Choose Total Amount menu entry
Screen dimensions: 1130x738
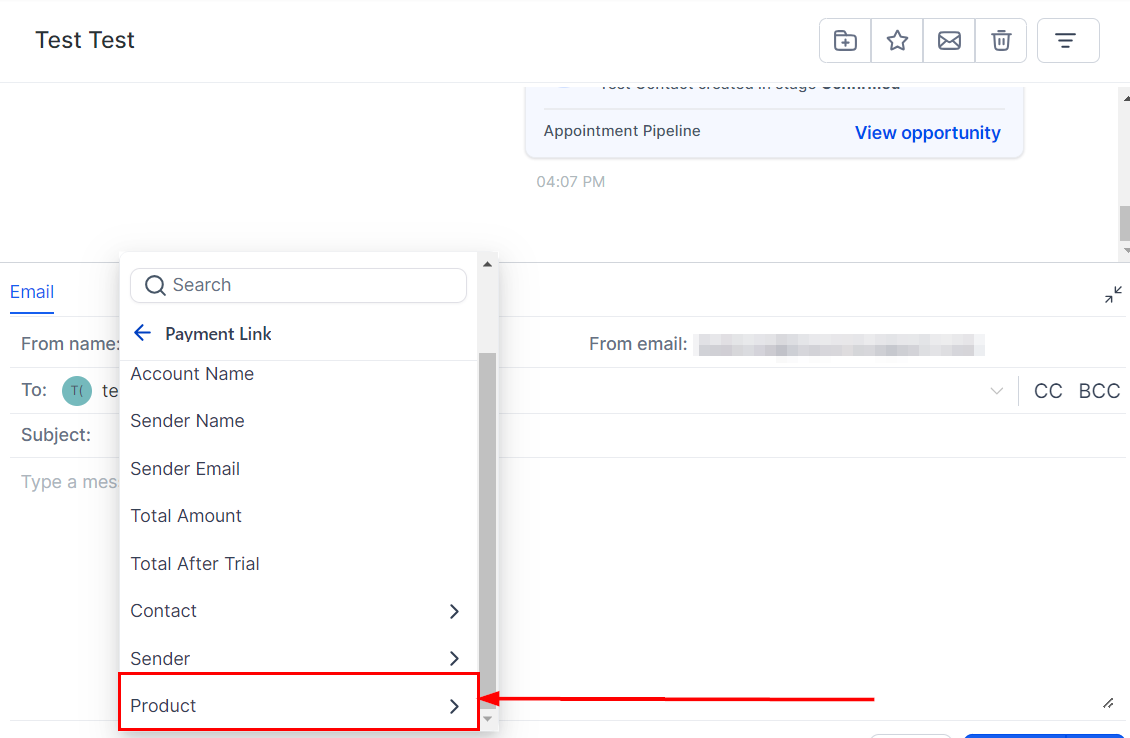coord(186,516)
